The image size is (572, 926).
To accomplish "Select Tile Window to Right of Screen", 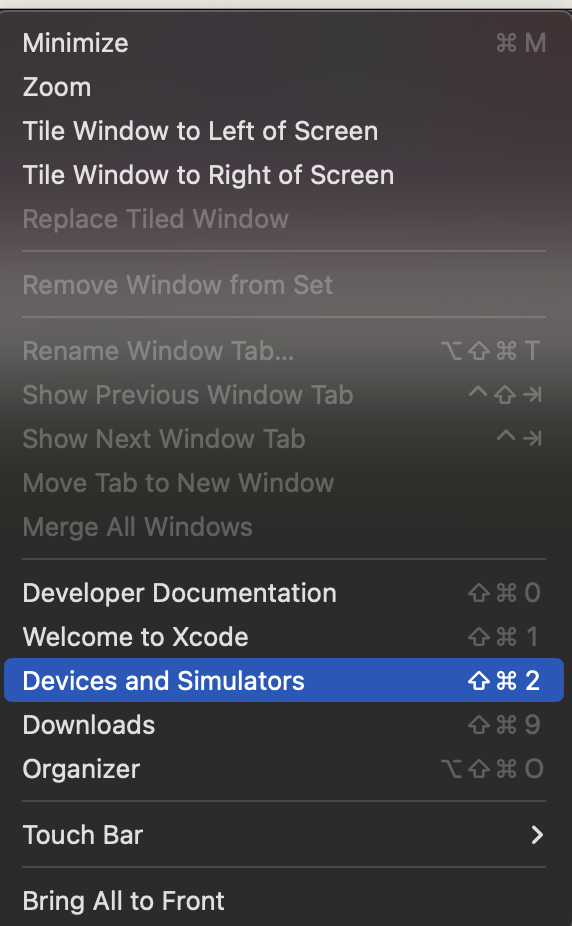I will 284,175.
